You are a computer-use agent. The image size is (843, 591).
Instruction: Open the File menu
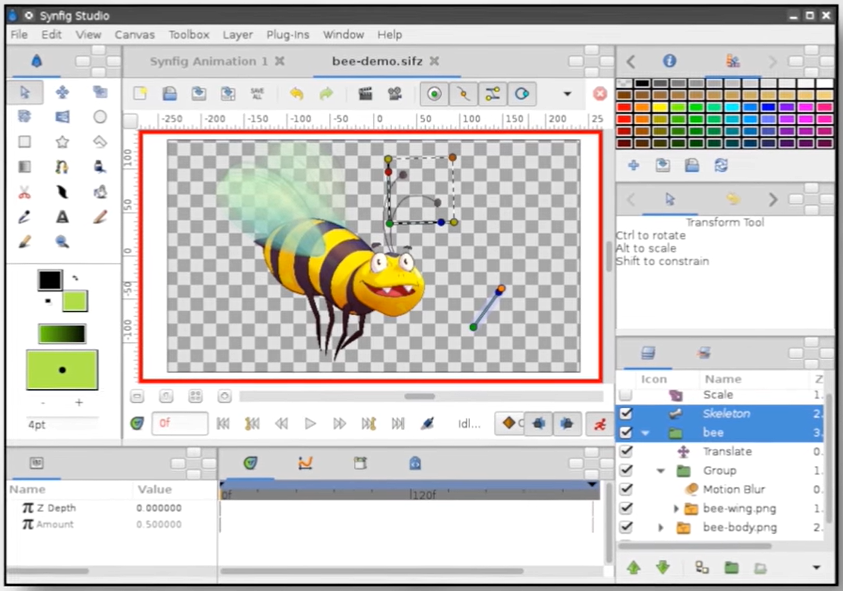coord(19,34)
